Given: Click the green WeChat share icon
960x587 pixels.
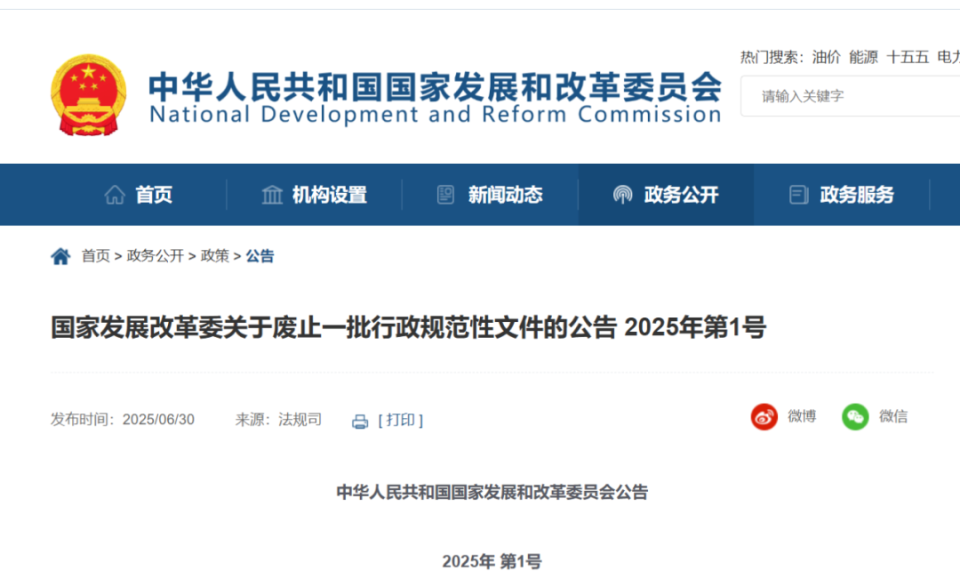Looking at the screenshot, I should pyautogui.click(x=855, y=417).
